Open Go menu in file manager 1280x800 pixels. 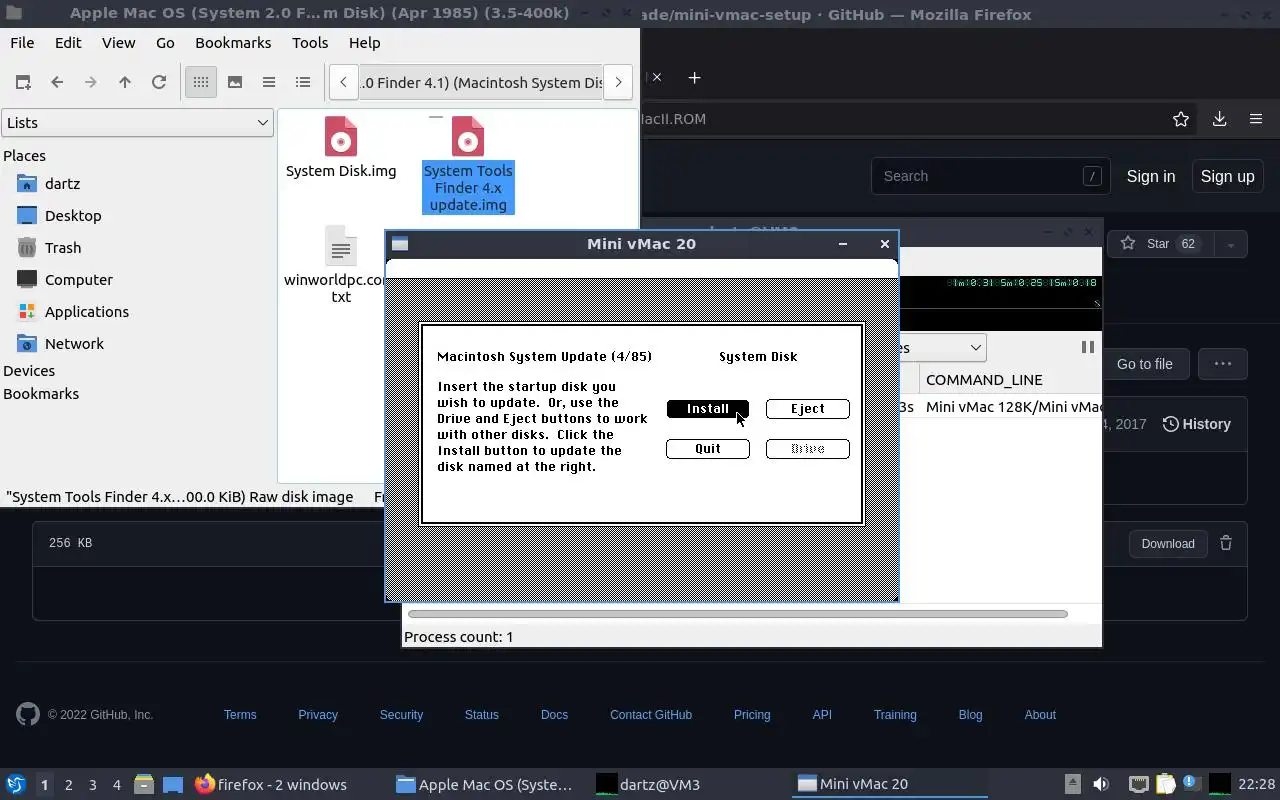click(x=165, y=43)
